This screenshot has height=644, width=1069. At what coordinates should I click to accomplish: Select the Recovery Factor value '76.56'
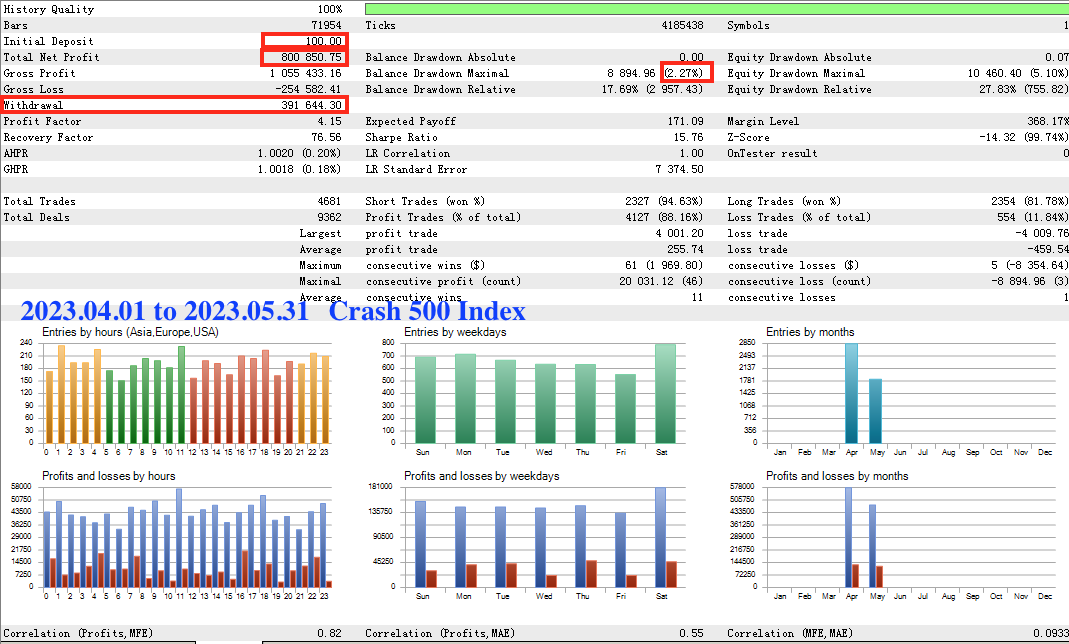(x=327, y=137)
